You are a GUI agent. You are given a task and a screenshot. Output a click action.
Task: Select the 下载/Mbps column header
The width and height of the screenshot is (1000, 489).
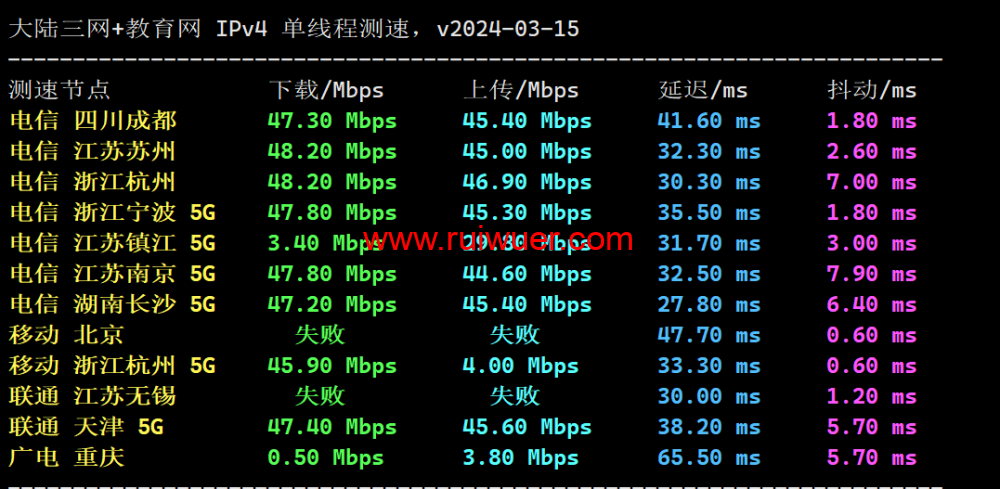[326, 90]
